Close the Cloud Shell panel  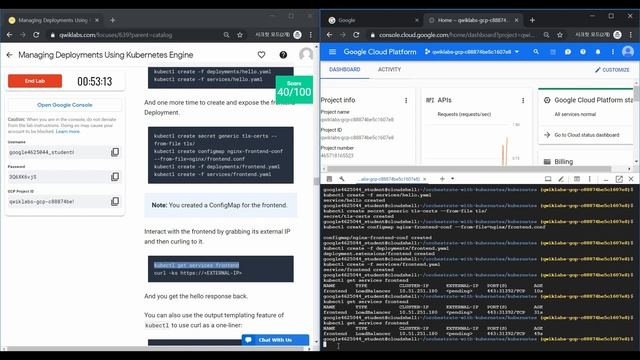631,179
